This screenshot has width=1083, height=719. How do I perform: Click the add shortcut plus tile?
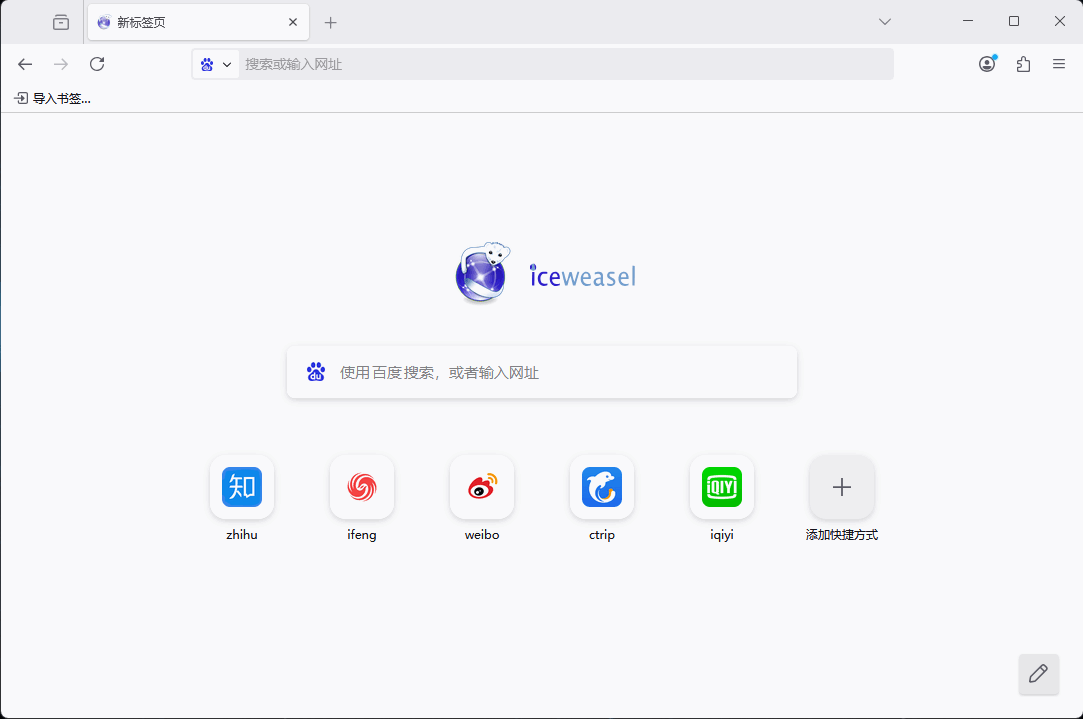pos(842,487)
